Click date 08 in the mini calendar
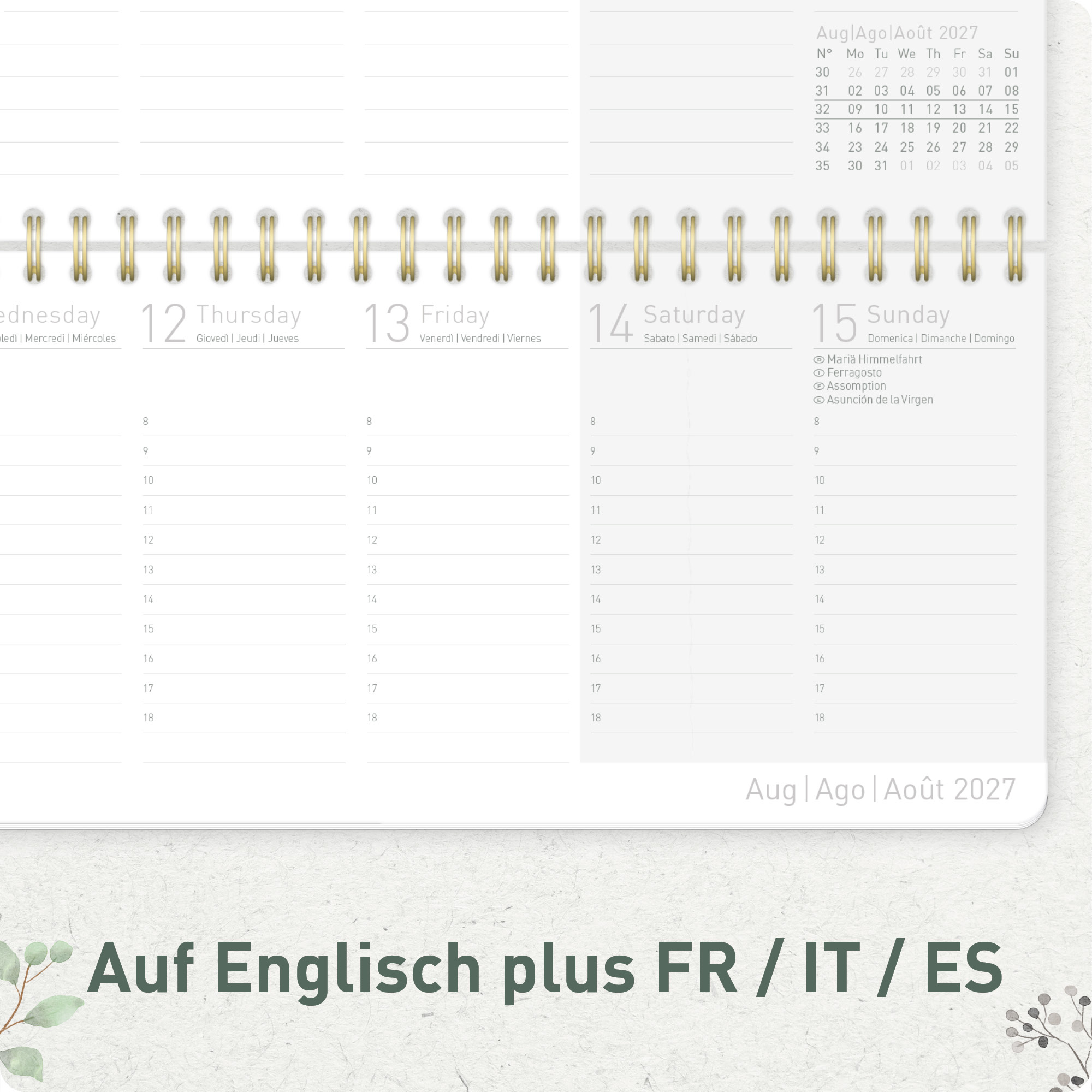Screen dimensions: 1092x1092 (1011, 91)
